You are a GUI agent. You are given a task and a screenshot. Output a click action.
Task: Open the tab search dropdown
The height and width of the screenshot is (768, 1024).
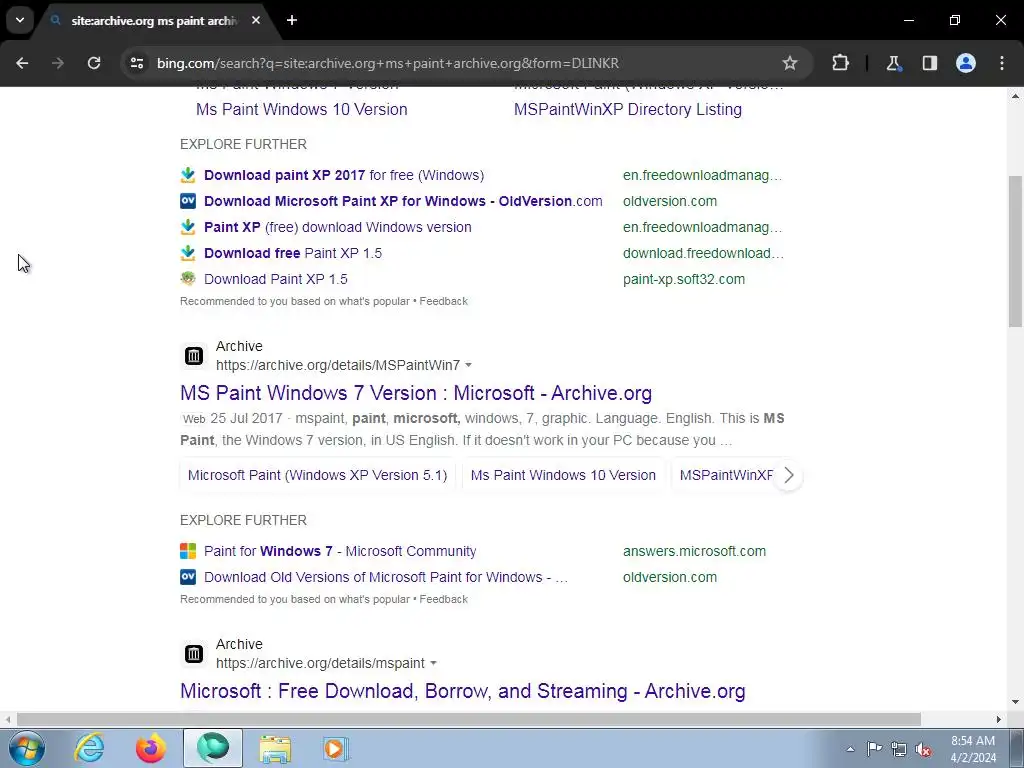pos(20,20)
